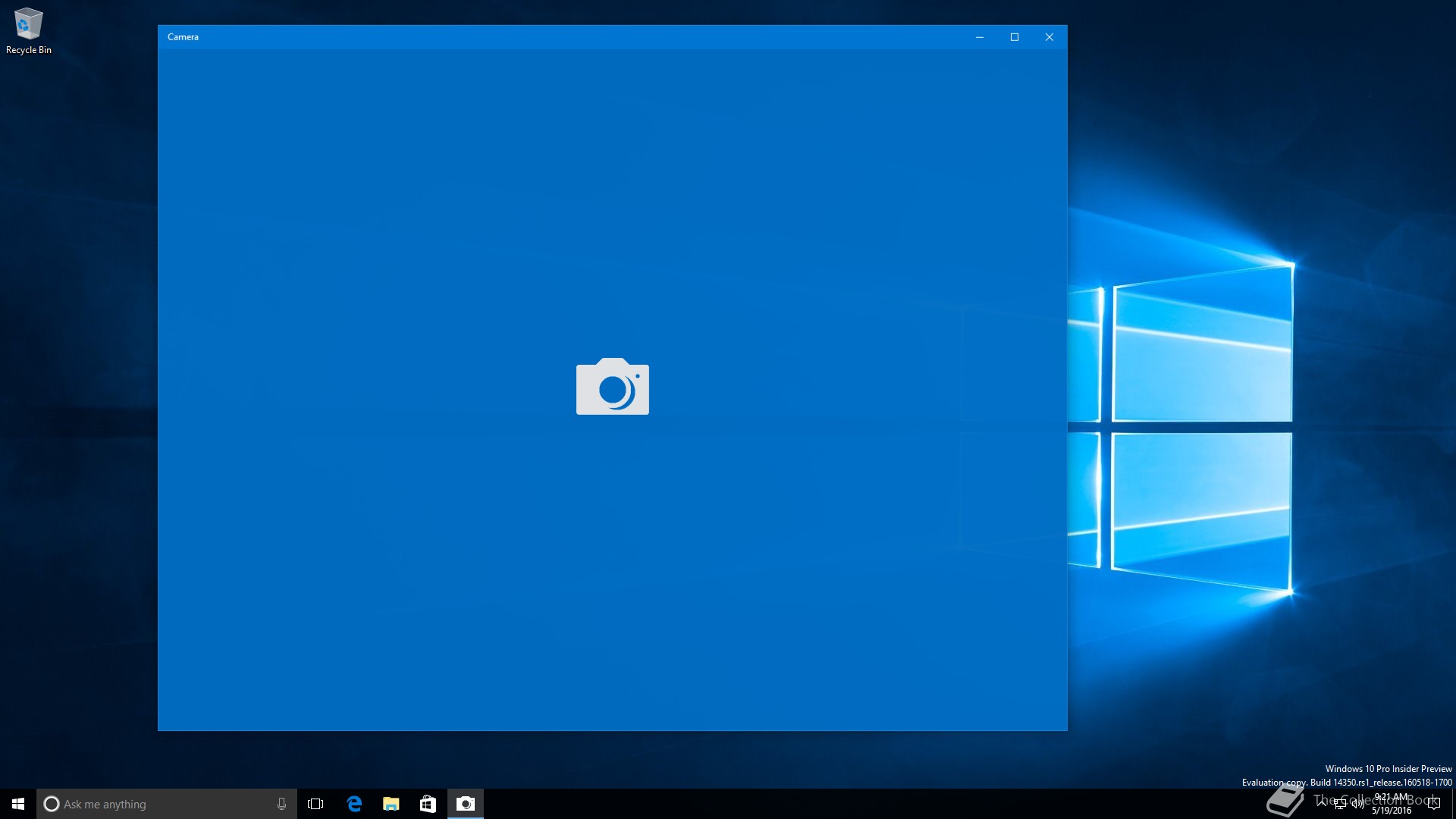Screen dimensions: 1456x819
Task: Open the Action Center notifications icon
Action: pos(1433,804)
